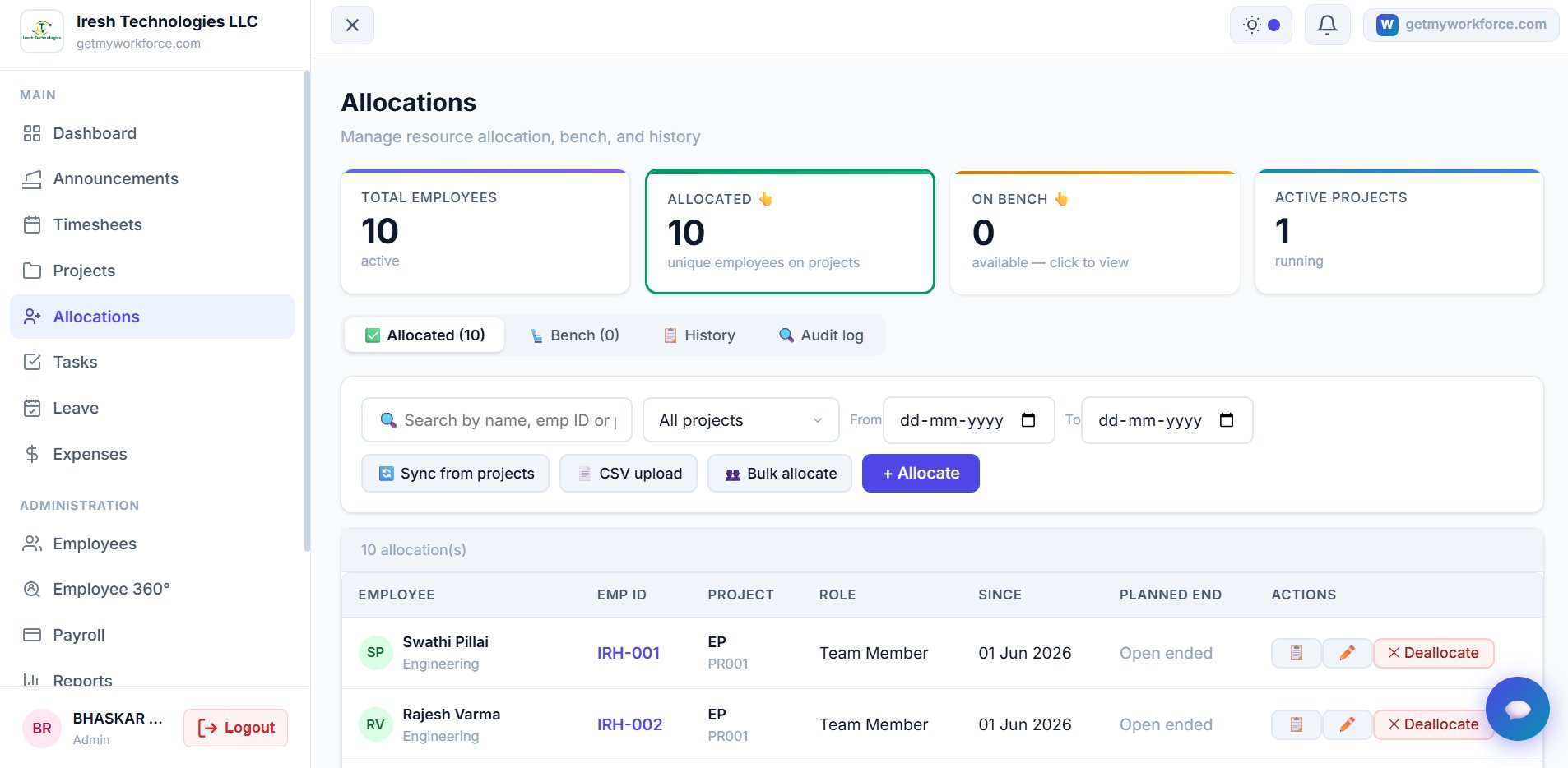Image resolution: width=1568 pixels, height=768 pixels.
Task: View history icon for Rajesh Varma
Action: pyautogui.click(x=1297, y=724)
